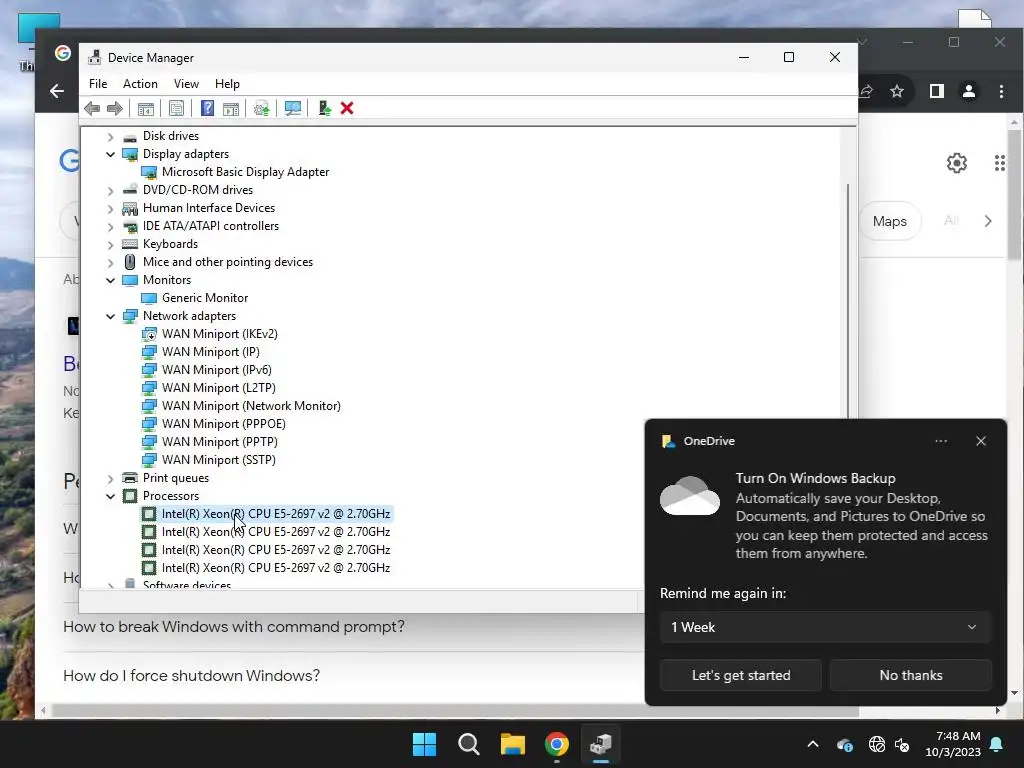This screenshot has width=1024, height=768.
Task: Click the blue Help question-mark toolbar icon
Action: click(207, 108)
